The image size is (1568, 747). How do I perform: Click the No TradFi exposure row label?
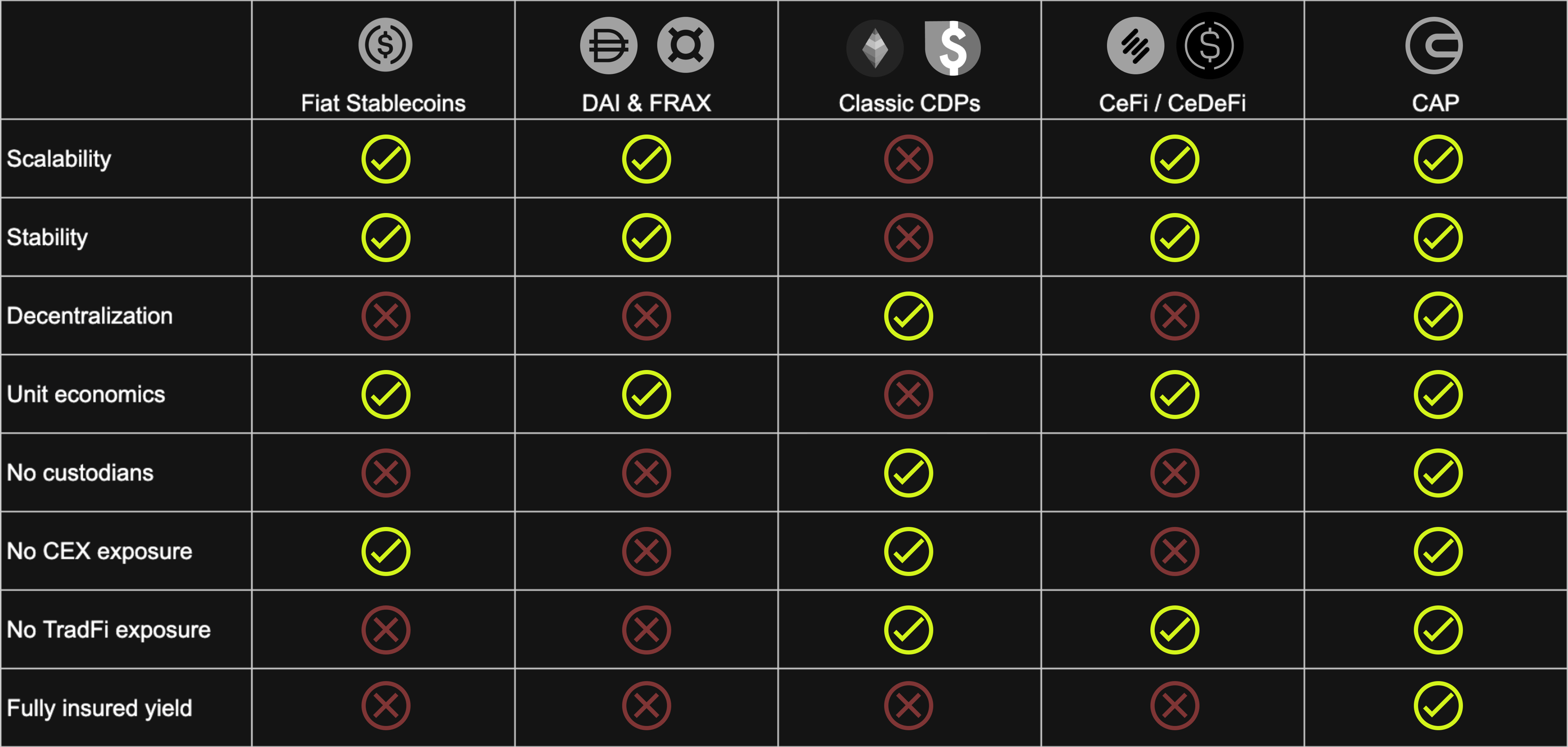coord(109,630)
